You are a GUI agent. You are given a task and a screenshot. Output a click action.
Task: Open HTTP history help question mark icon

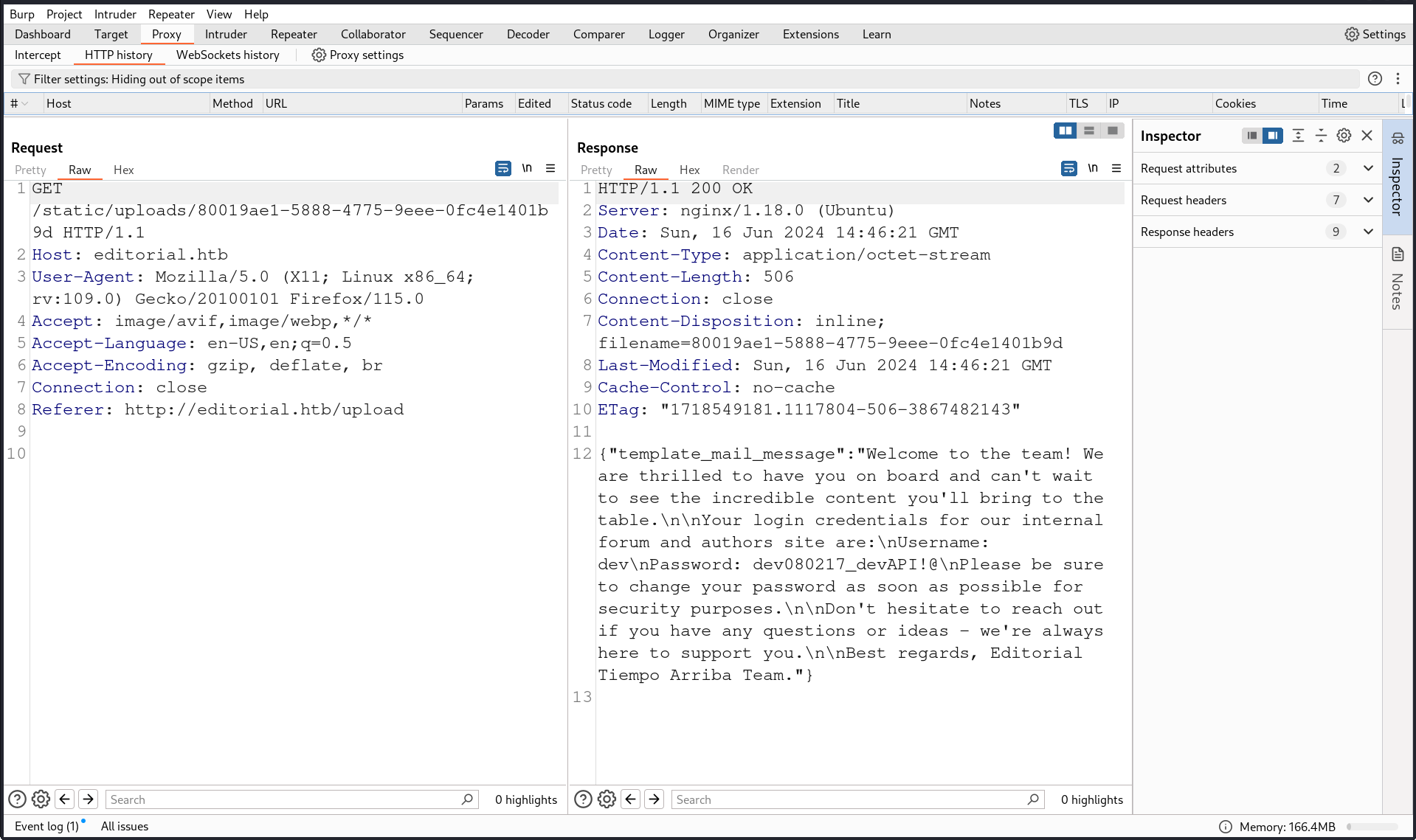click(x=1375, y=79)
